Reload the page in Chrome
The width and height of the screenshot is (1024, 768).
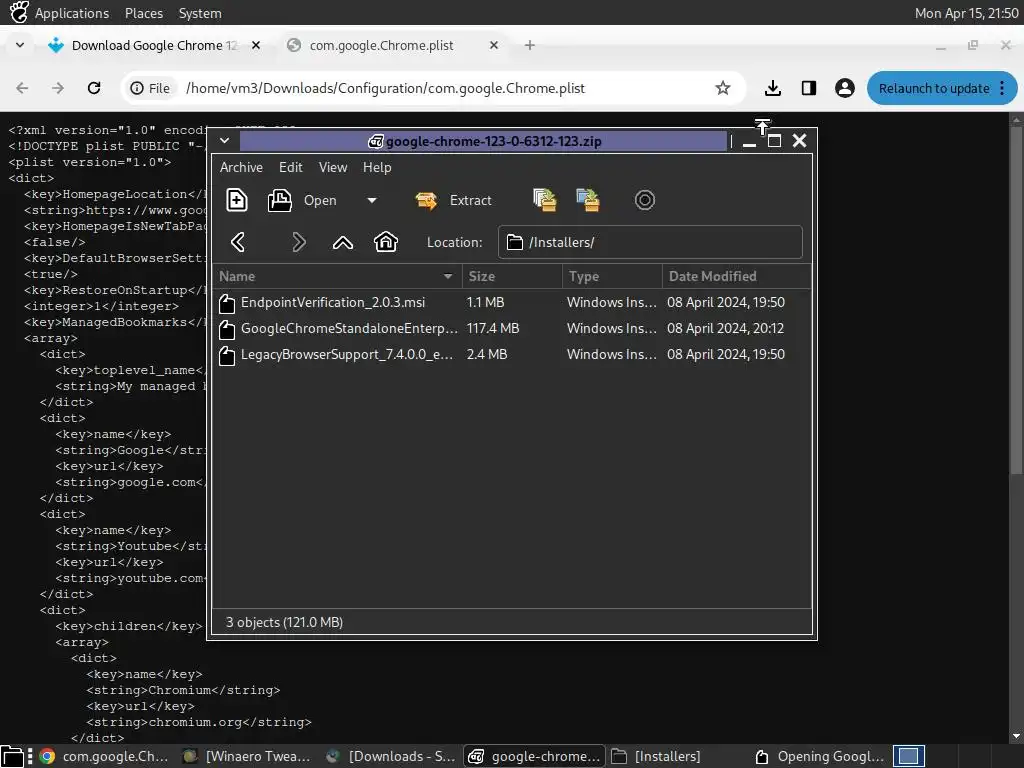[94, 88]
